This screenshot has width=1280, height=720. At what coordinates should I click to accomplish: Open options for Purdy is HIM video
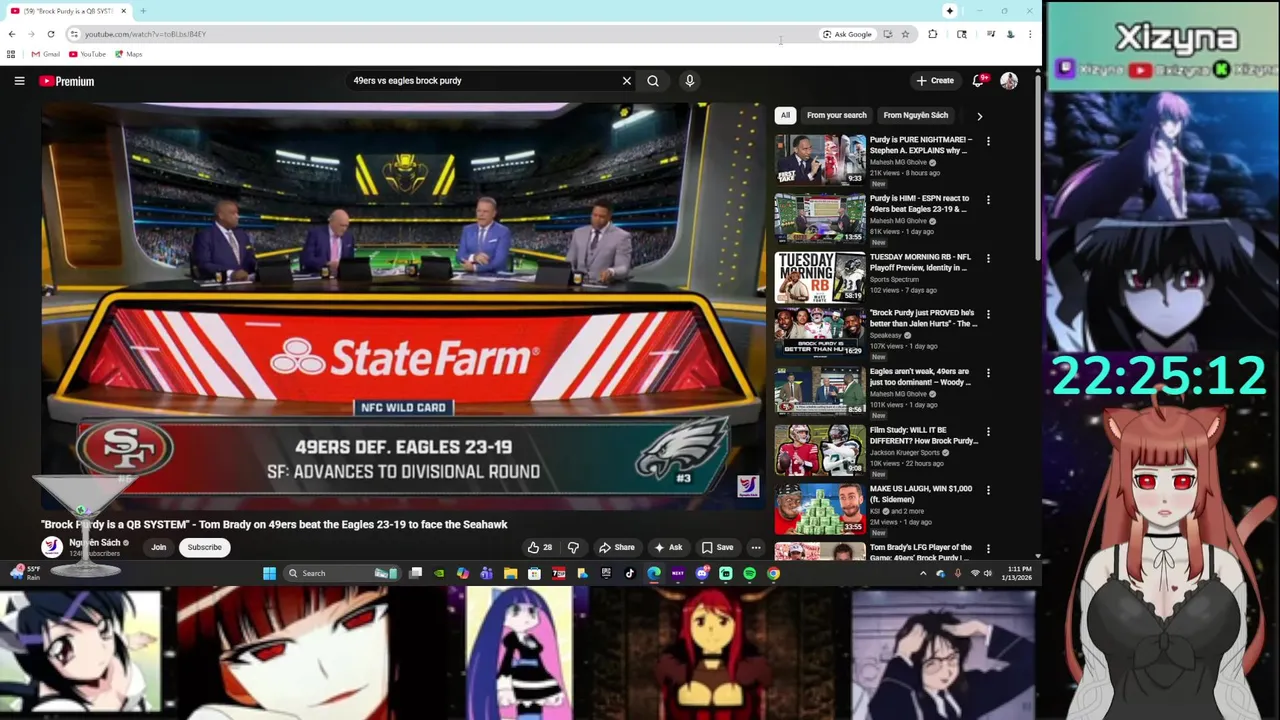(988, 199)
